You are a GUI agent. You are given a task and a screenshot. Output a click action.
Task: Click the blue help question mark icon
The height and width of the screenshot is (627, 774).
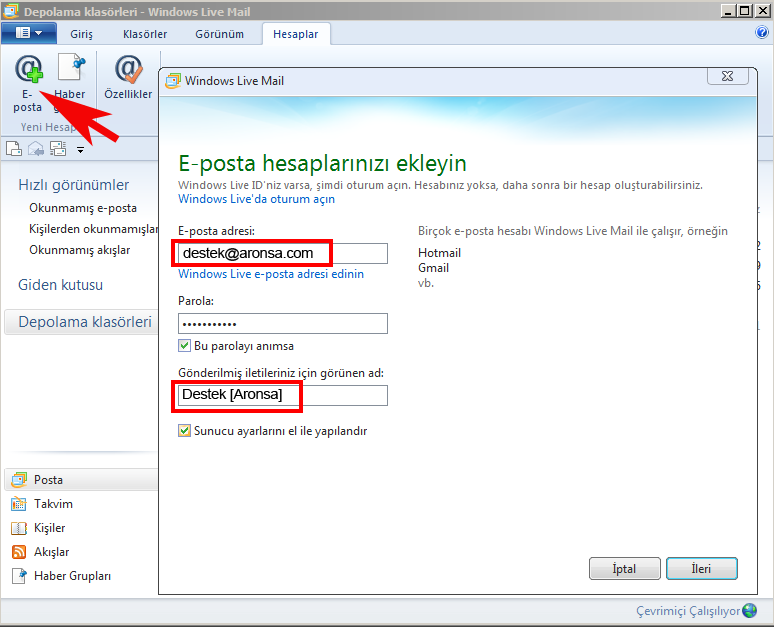[762, 32]
